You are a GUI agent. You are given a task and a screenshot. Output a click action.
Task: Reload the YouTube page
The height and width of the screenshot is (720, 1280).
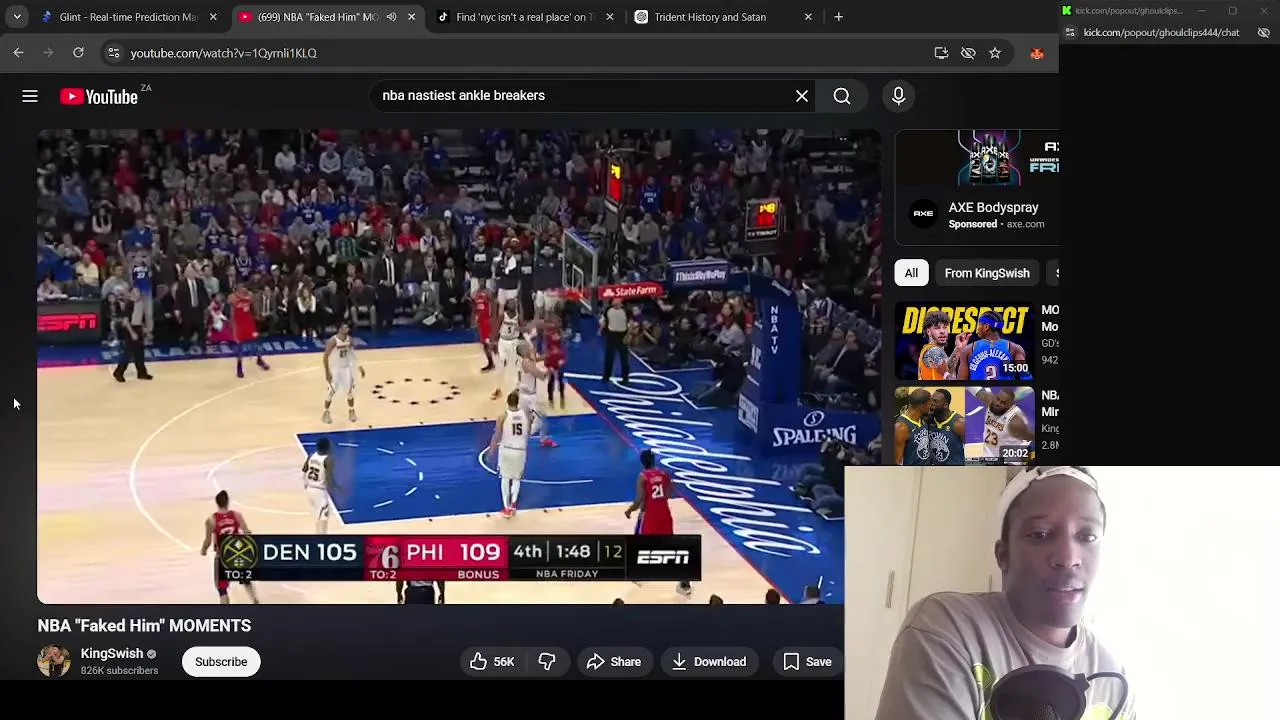pos(78,53)
